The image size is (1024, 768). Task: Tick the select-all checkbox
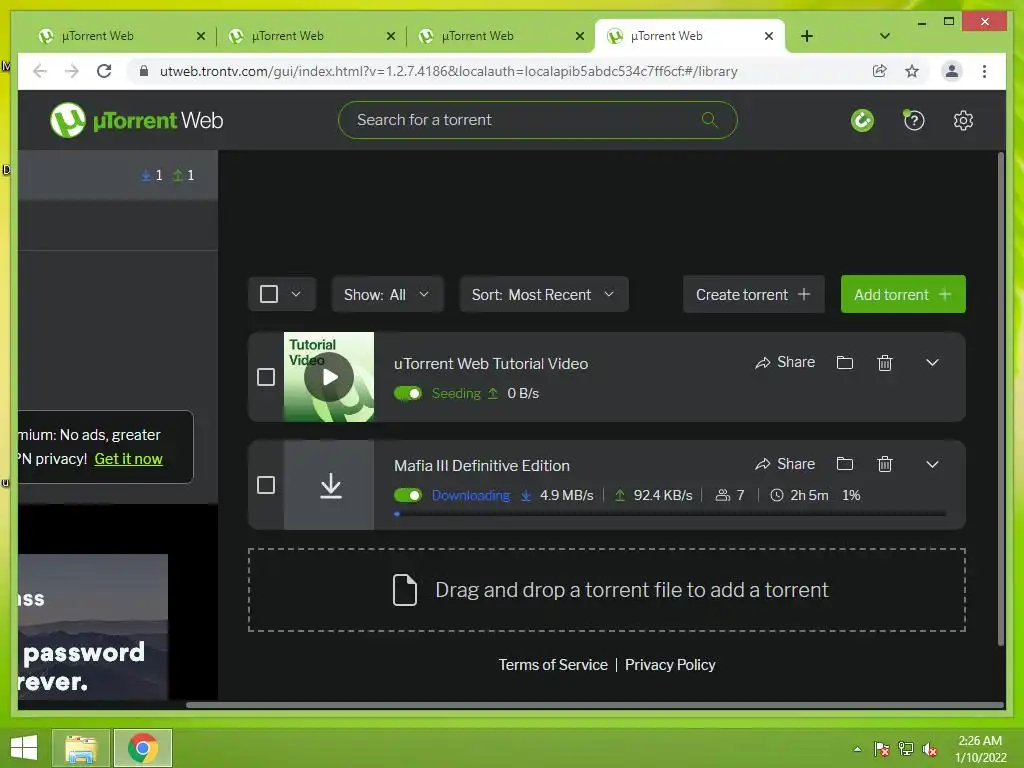tap(268, 294)
